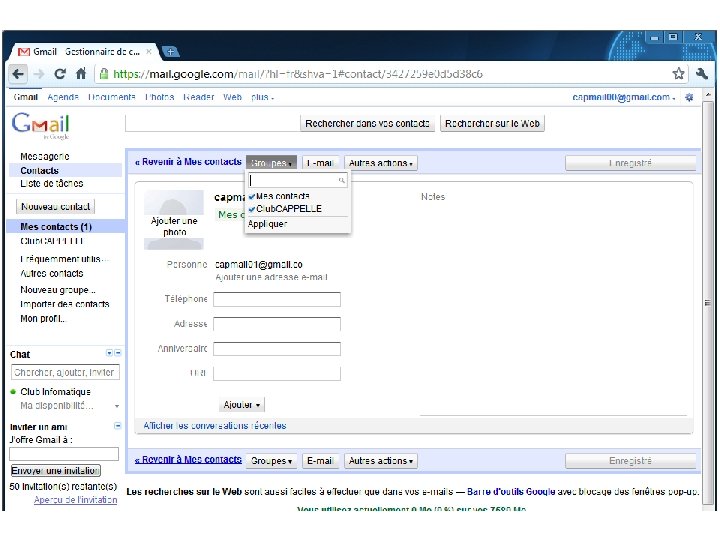Open Aperçu de l'invitation link
Screen dimensions: 720x540
point(75,500)
